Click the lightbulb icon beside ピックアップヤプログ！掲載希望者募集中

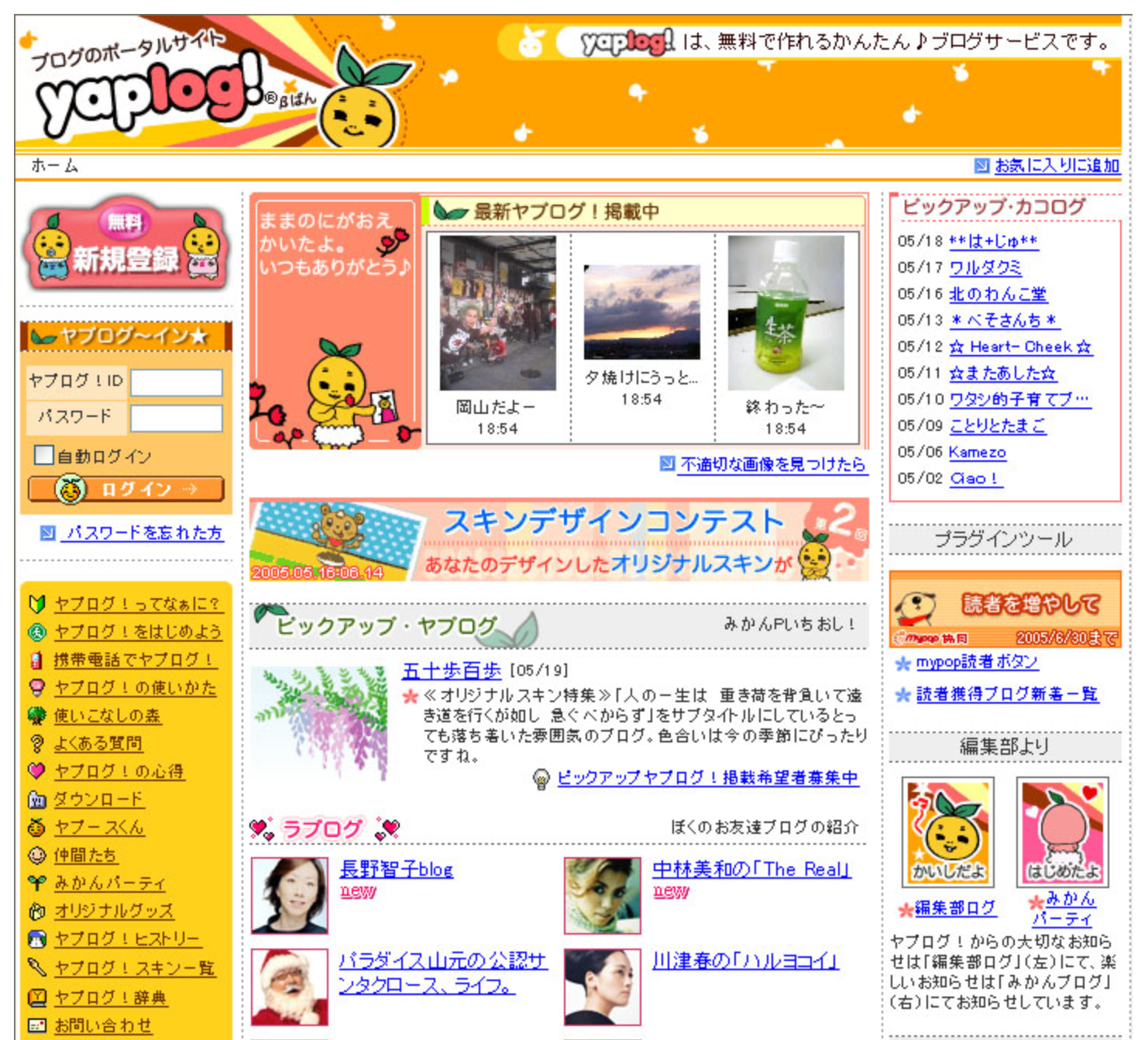[x=541, y=778]
